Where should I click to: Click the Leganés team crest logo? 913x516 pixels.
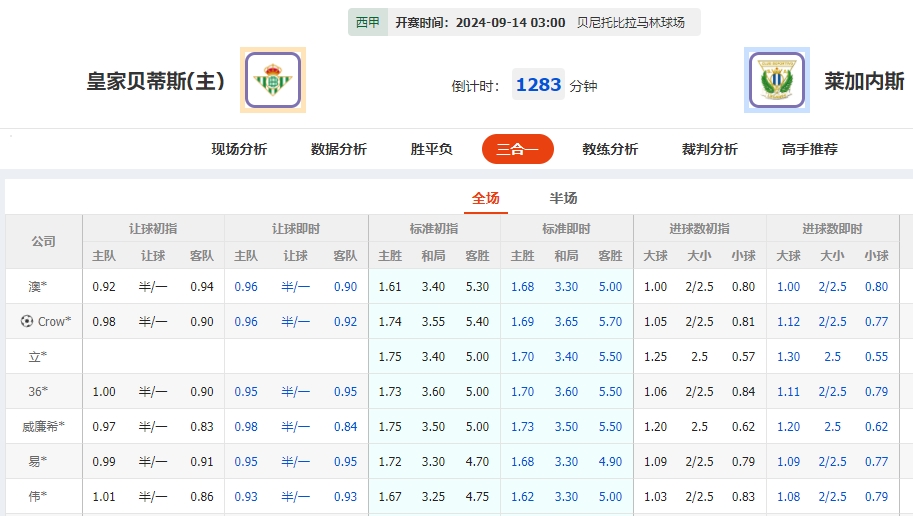point(777,80)
